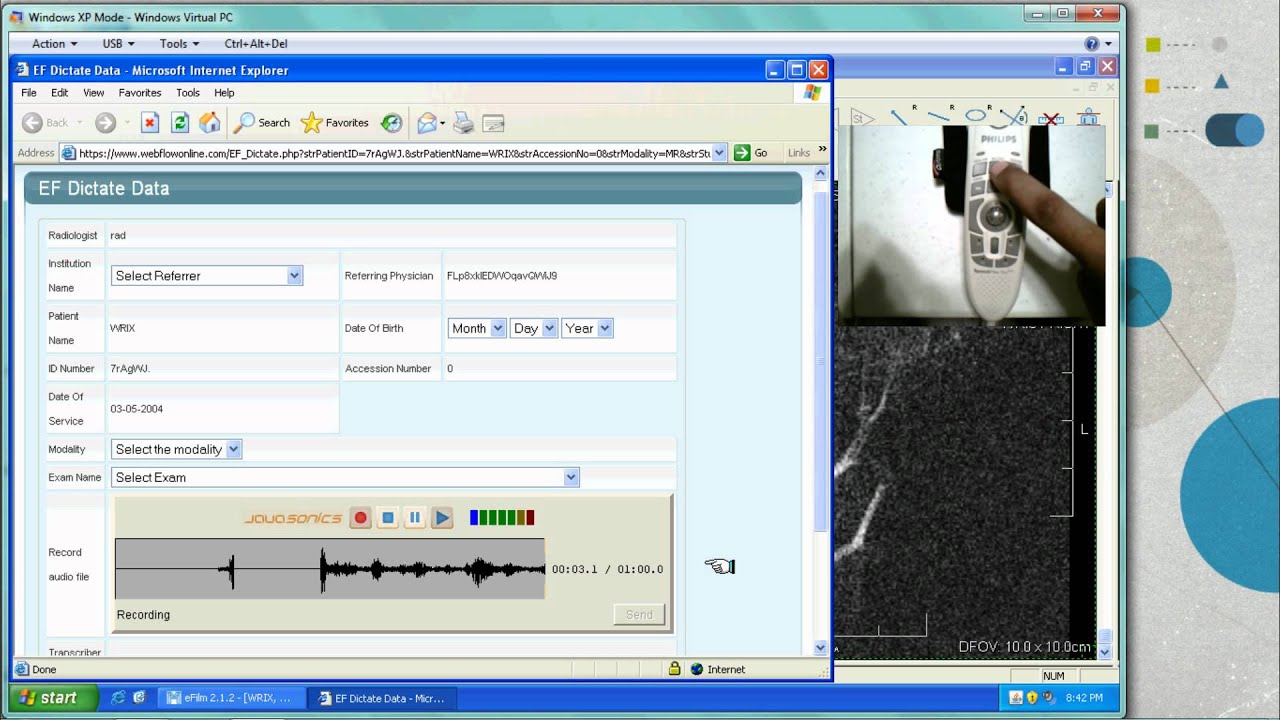1280x720 pixels.
Task: Click the Forward arrow in the IE toolbar
Action: [105, 123]
